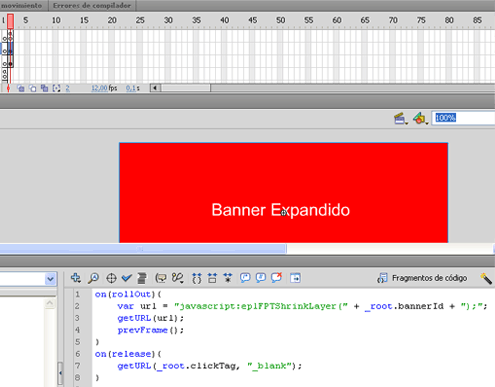Click frame 75 on timeline ruler
The height and width of the screenshot is (387, 495).
(x=421, y=20)
